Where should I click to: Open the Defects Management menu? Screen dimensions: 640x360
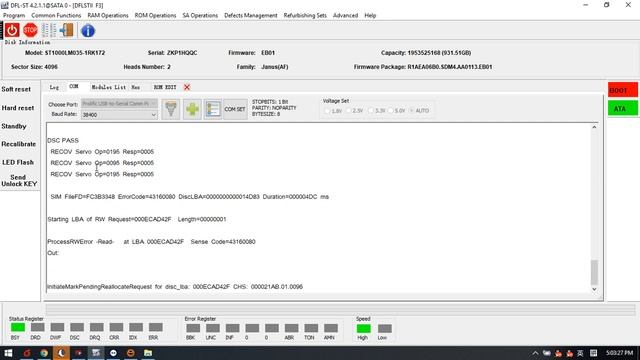point(251,16)
